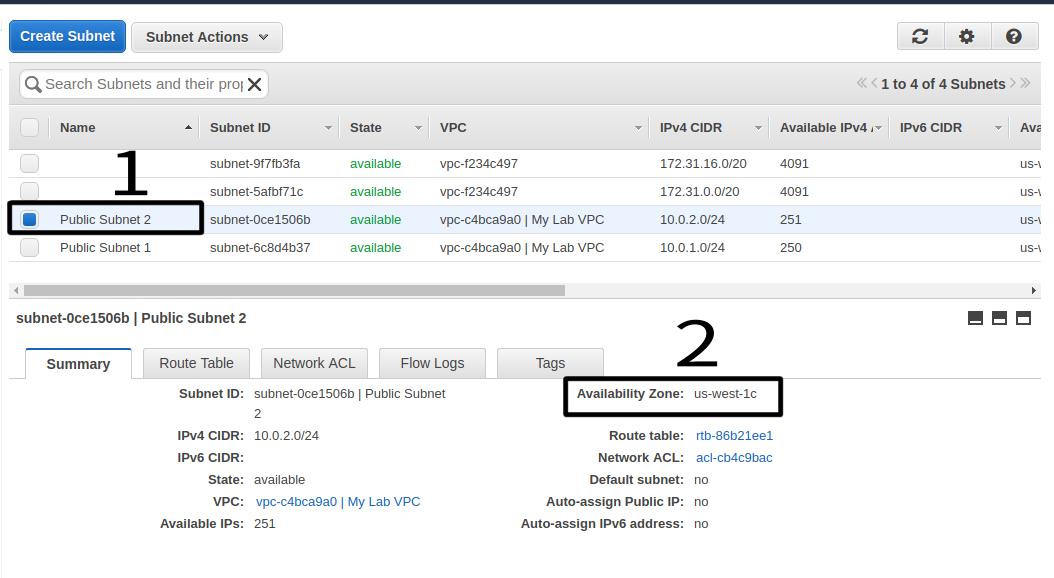Open the Subnet Actions dropdown

[207, 37]
